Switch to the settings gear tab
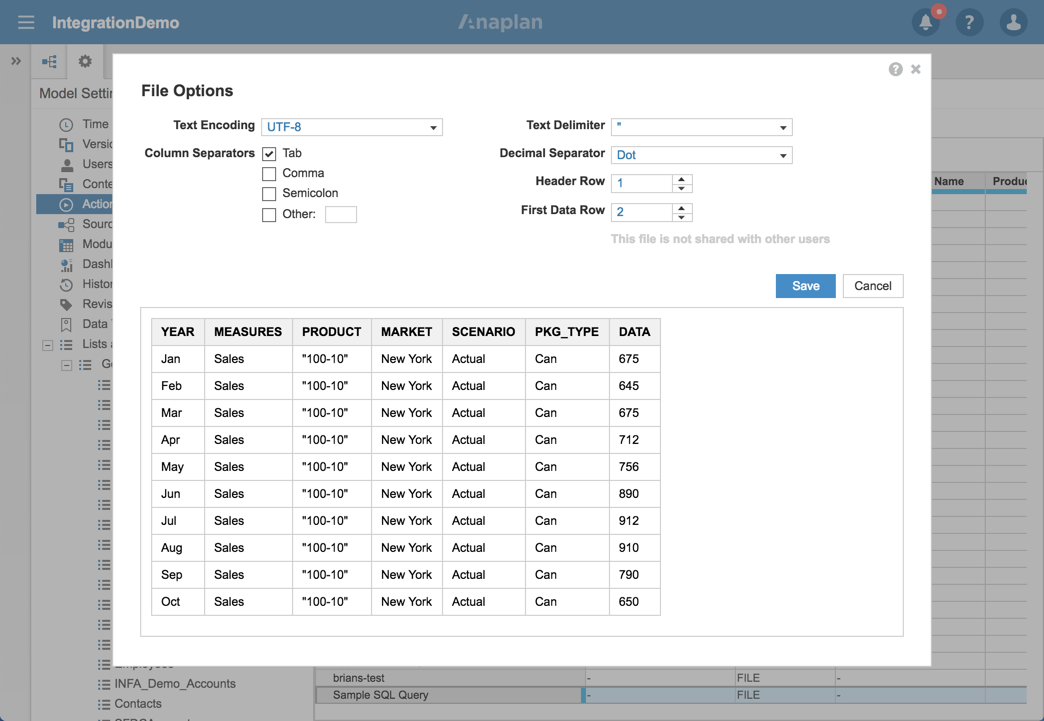This screenshot has height=721, width=1044. point(85,61)
